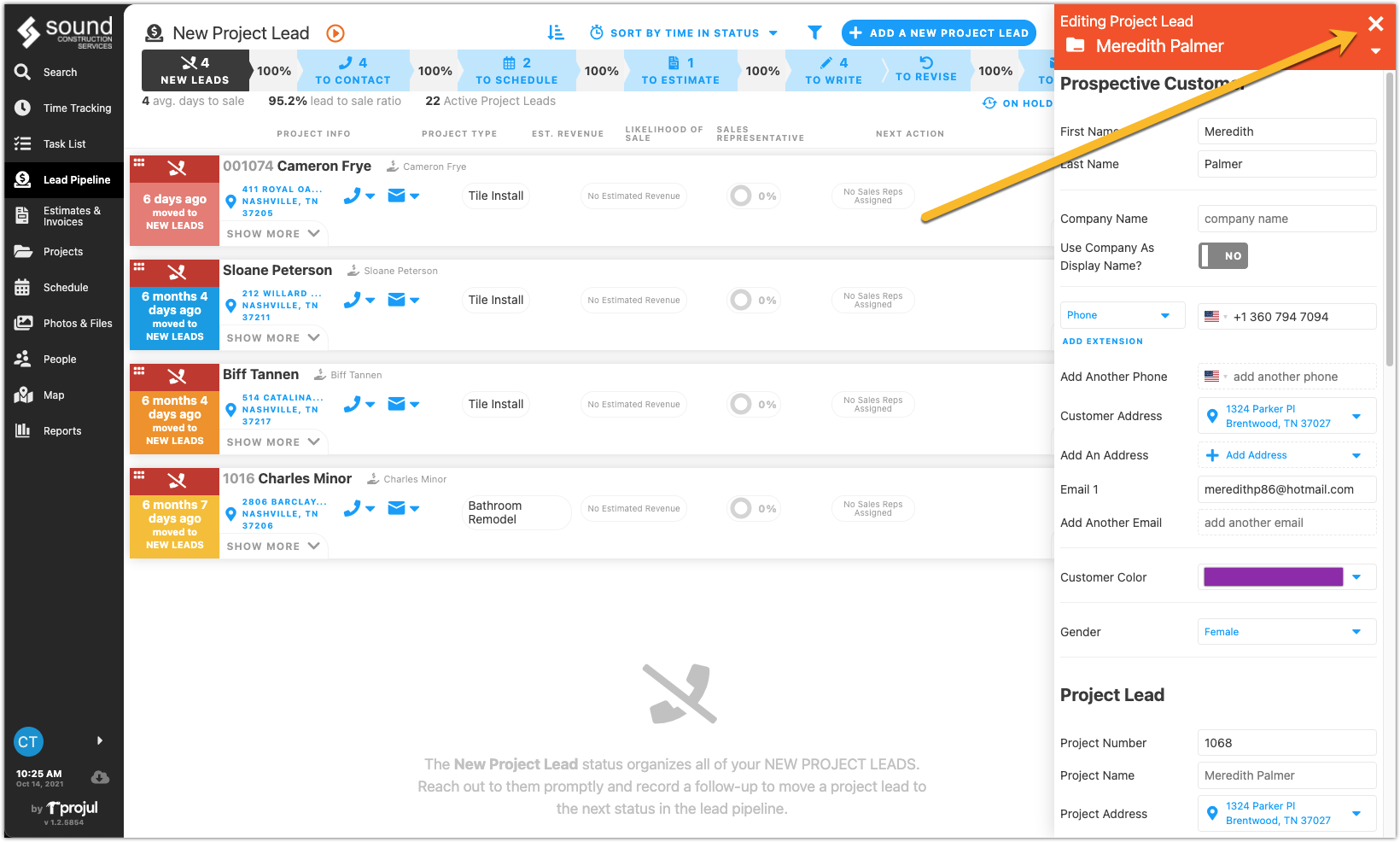Open the Map view from the sidebar

tap(53, 395)
